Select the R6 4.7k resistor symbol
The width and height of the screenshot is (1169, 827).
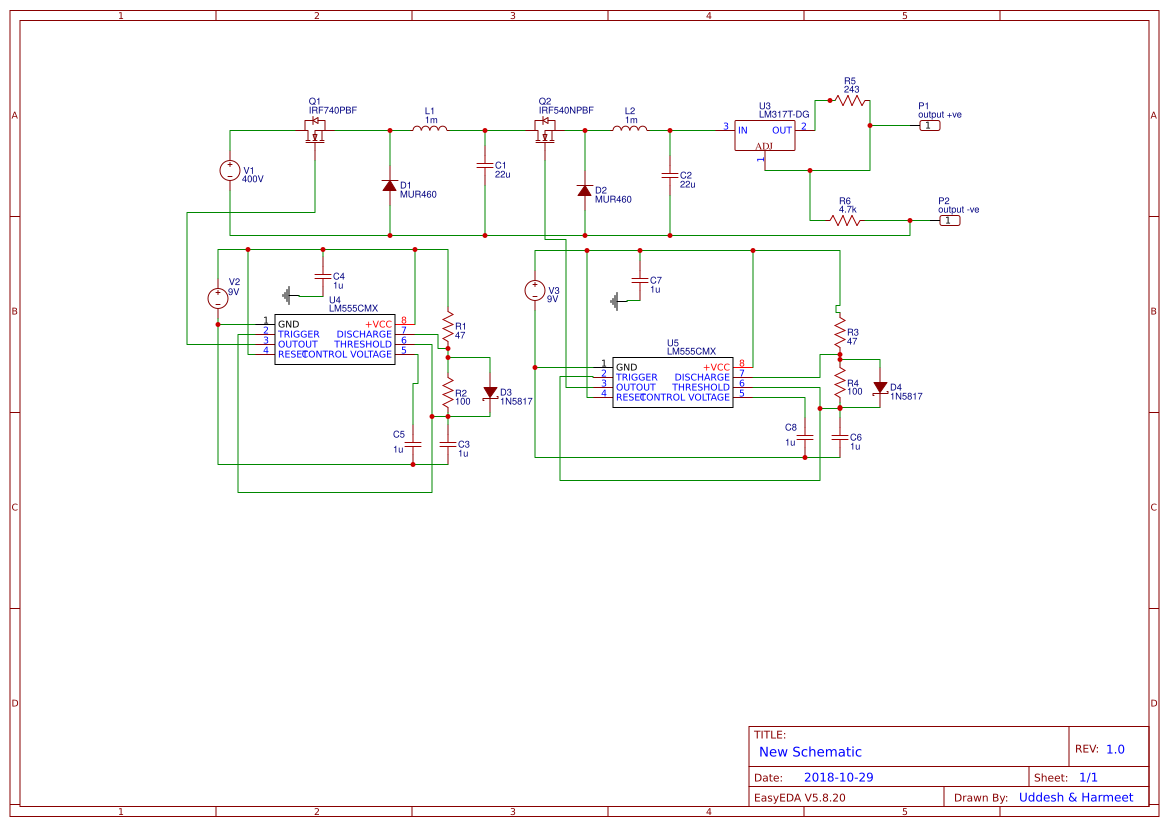click(845, 220)
